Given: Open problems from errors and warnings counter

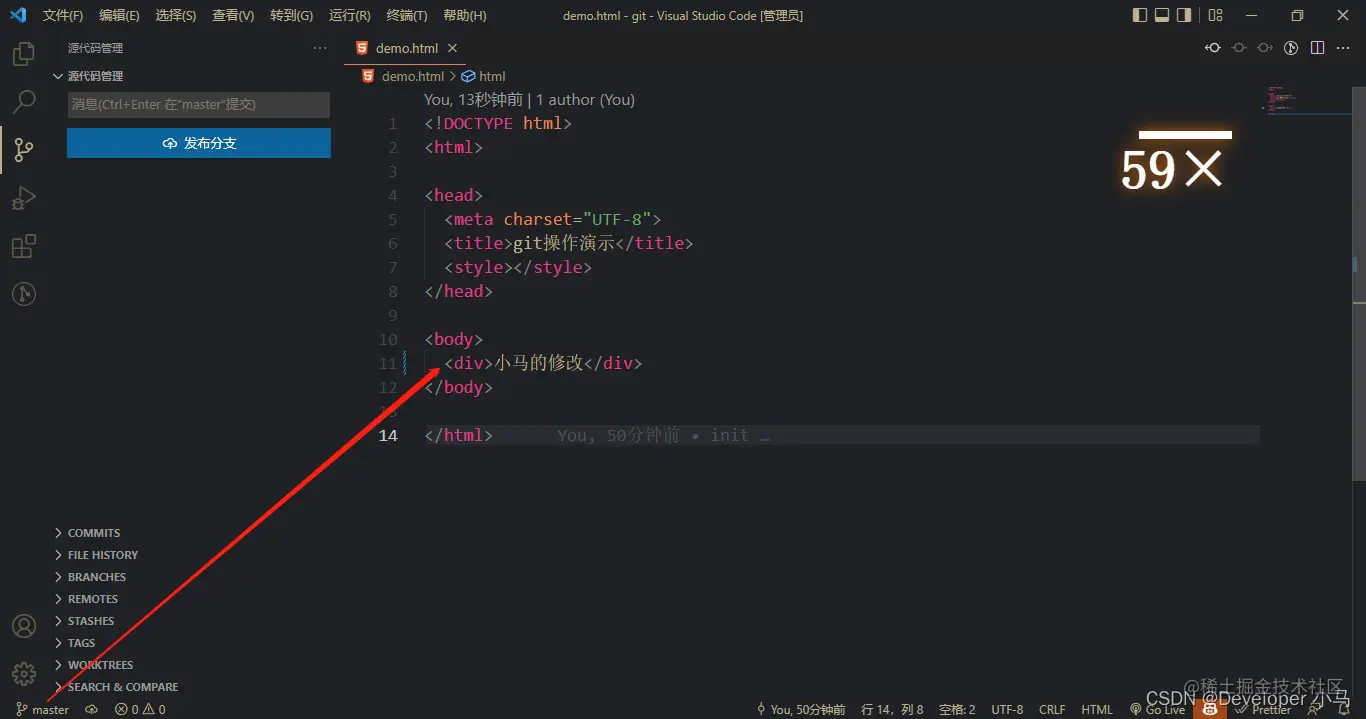Looking at the screenshot, I should pyautogui.click(x=140, y=709).
